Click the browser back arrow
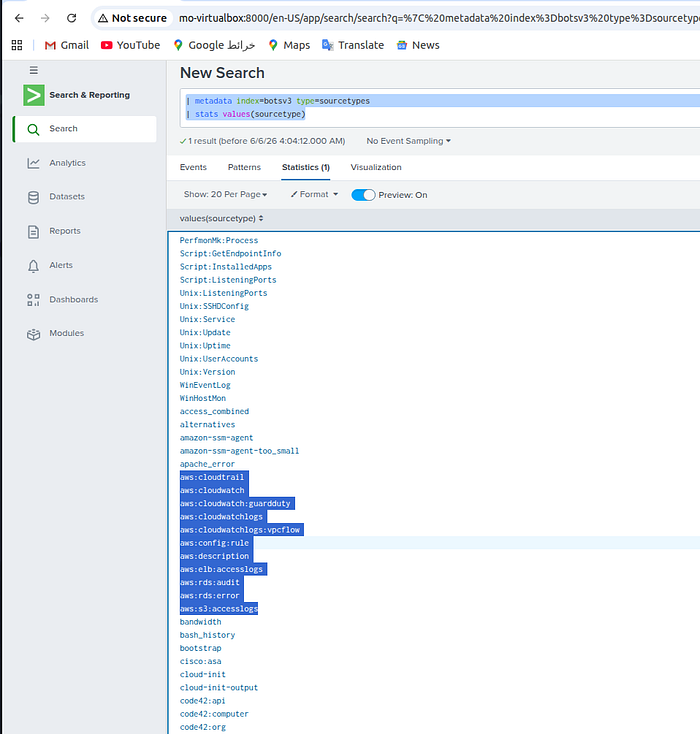The width and height of the screenshot is (700, 734). tap(19, 18)
